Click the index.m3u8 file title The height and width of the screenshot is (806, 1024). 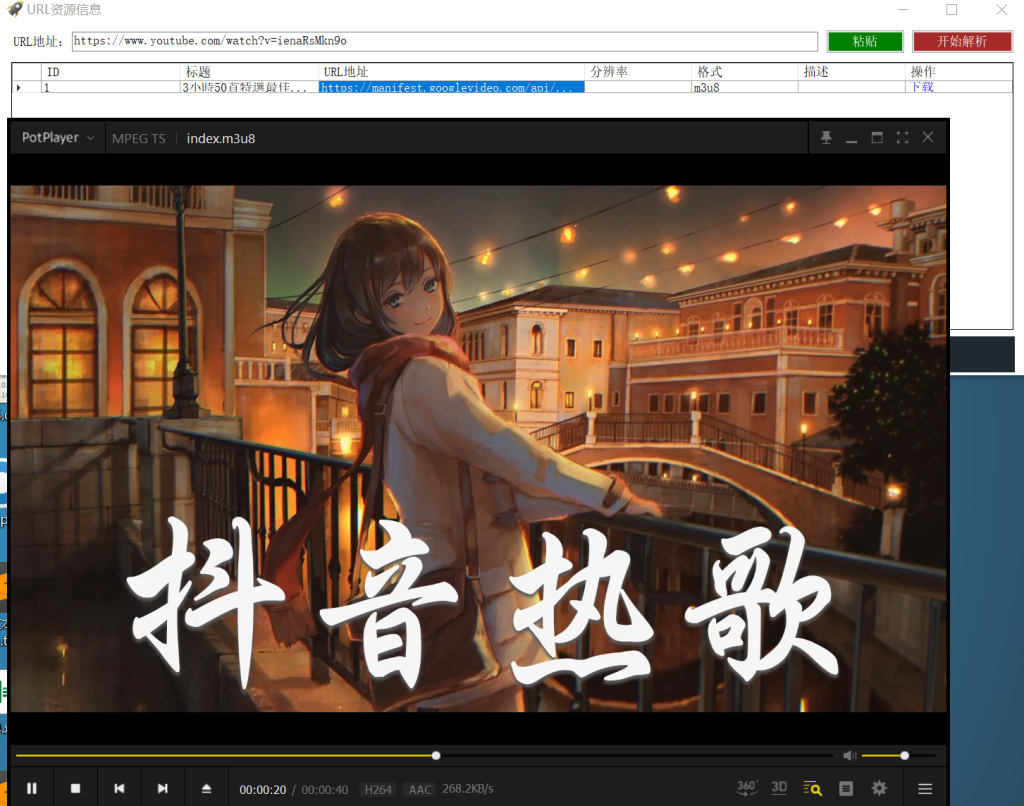point(221,138)
